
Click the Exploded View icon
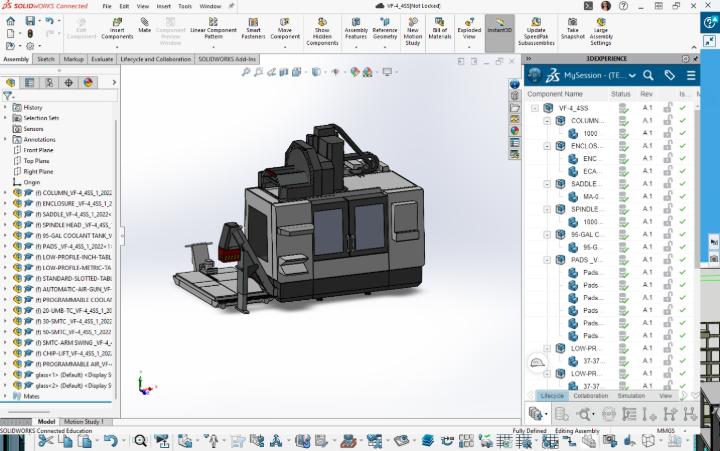click(470, 27)
